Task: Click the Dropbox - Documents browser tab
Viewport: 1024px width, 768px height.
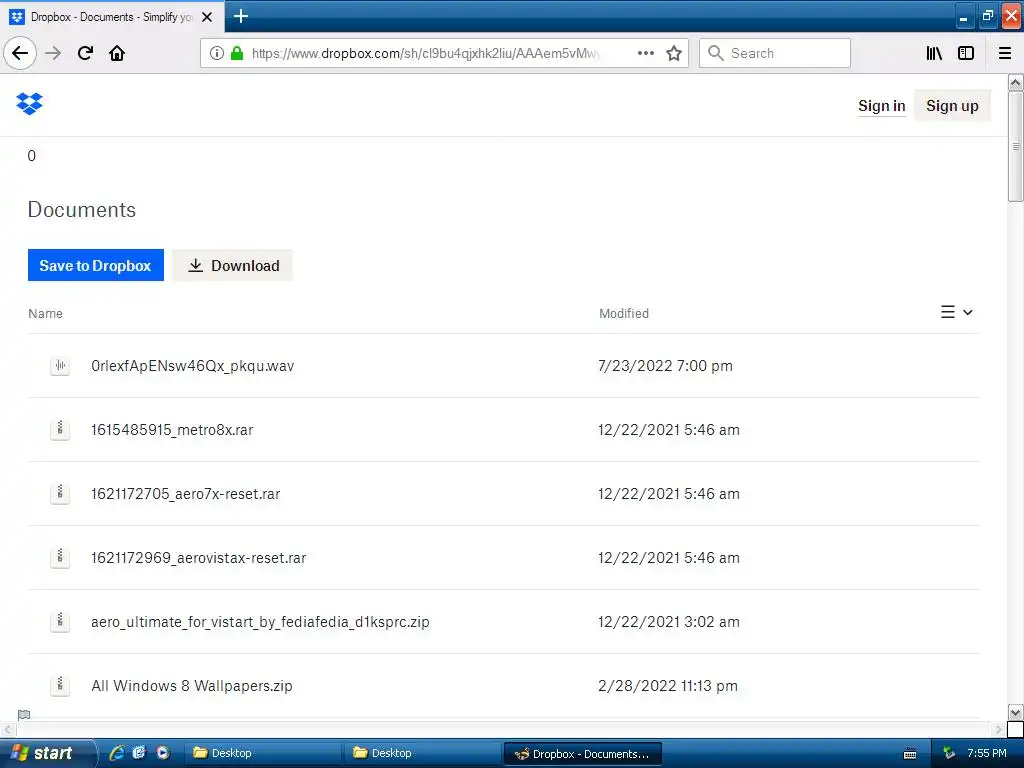Action: point(112,17)
